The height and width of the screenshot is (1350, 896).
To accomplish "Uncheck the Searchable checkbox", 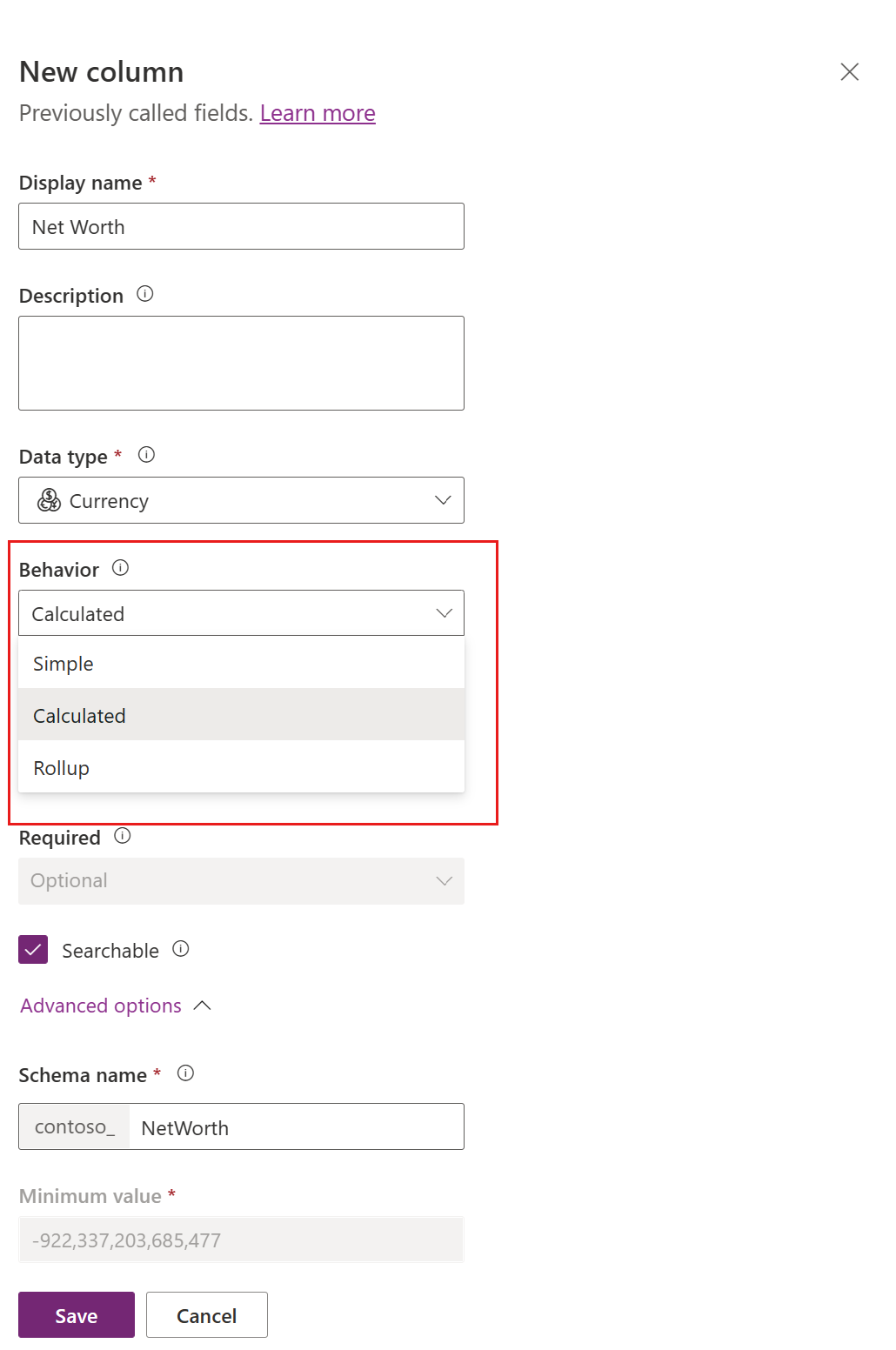I will pos(32,949).
